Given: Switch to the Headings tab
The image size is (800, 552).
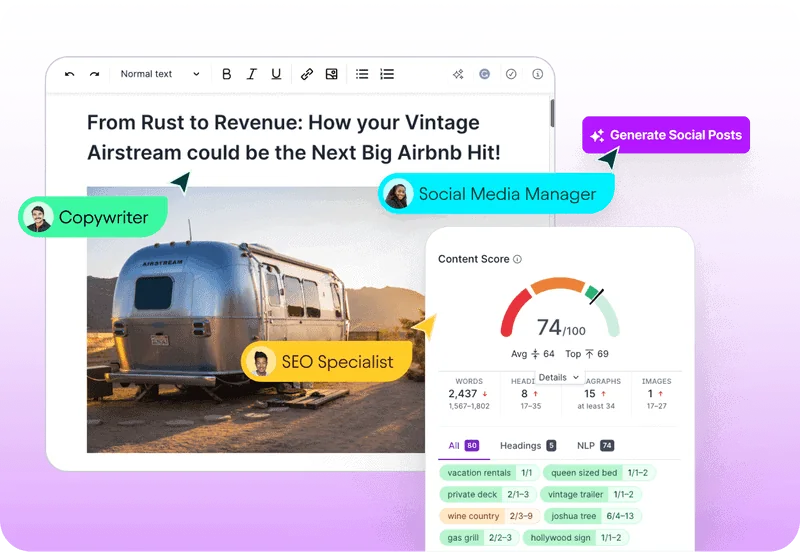Looking at the screenshot, I should [528, 445].
